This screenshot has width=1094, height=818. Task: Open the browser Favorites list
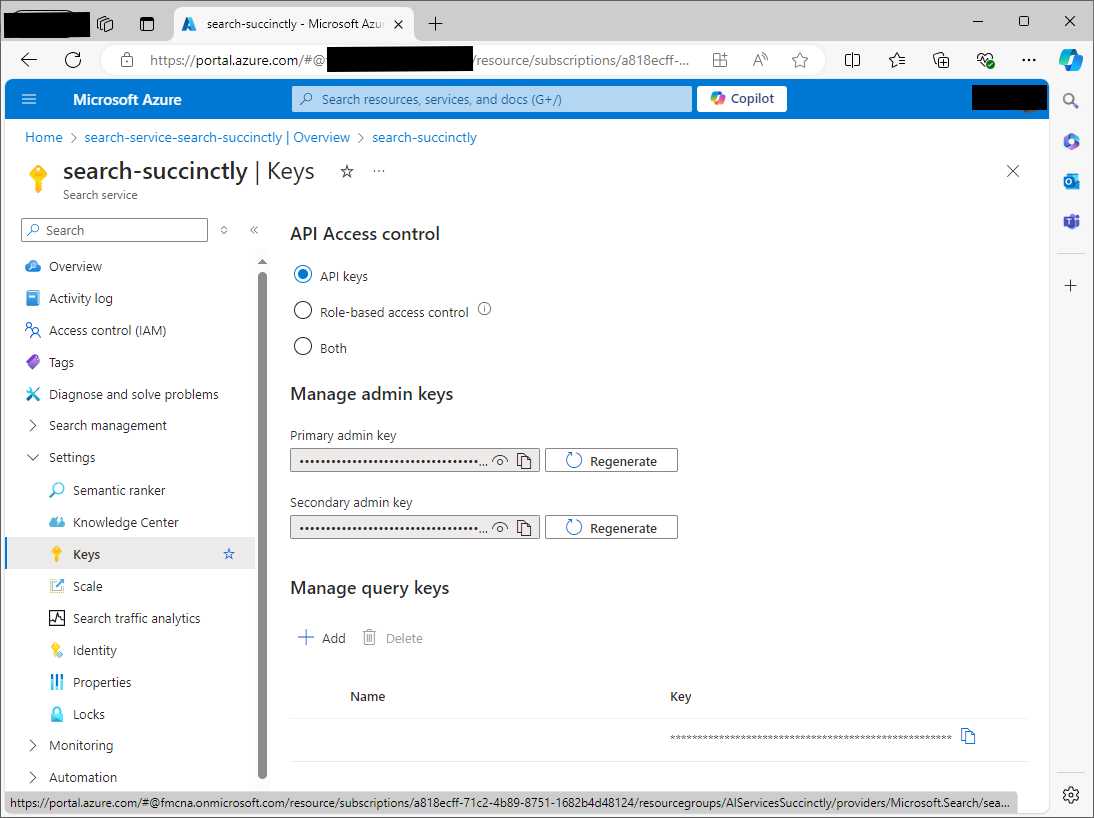[897, 60]
